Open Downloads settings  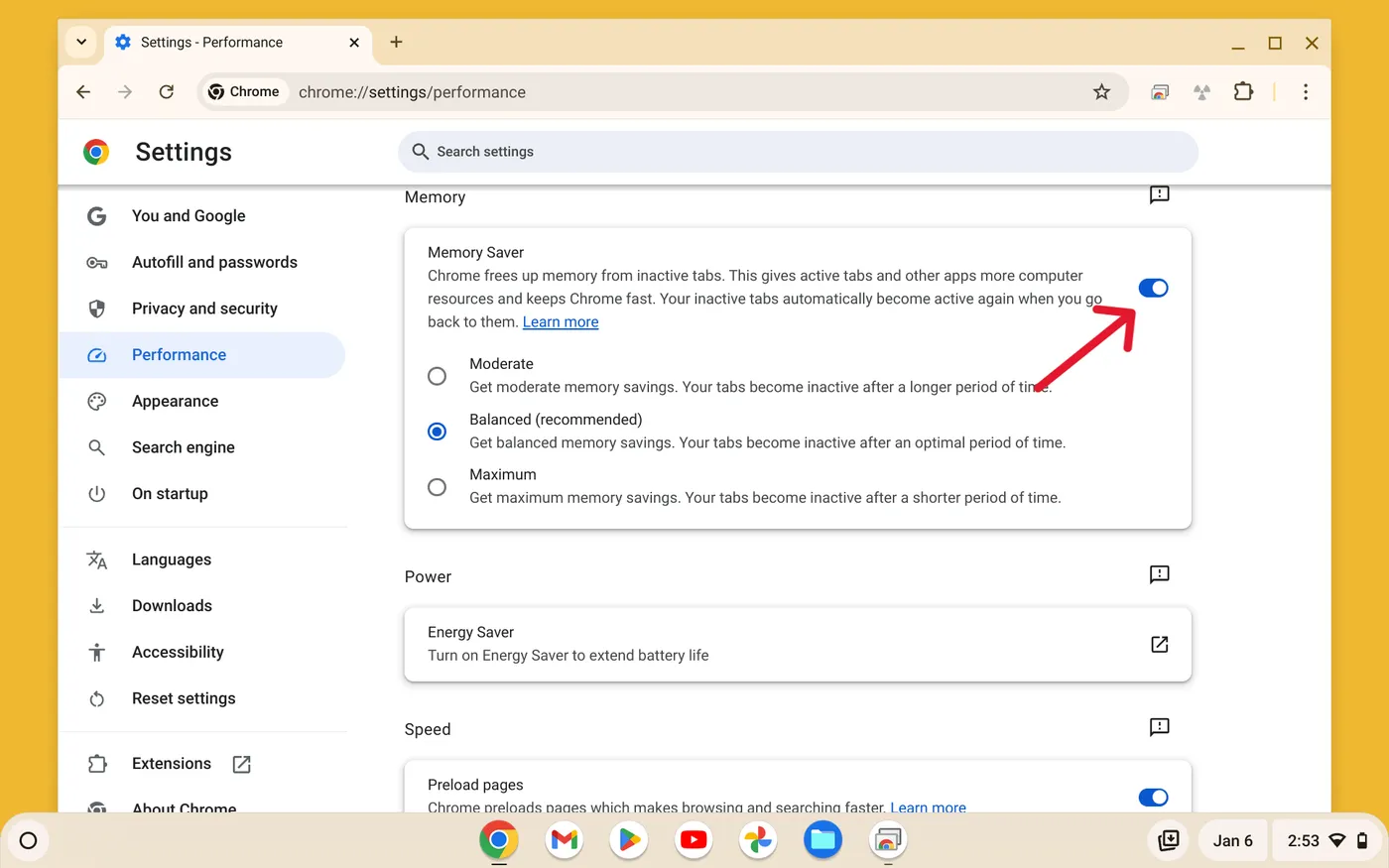202,606
